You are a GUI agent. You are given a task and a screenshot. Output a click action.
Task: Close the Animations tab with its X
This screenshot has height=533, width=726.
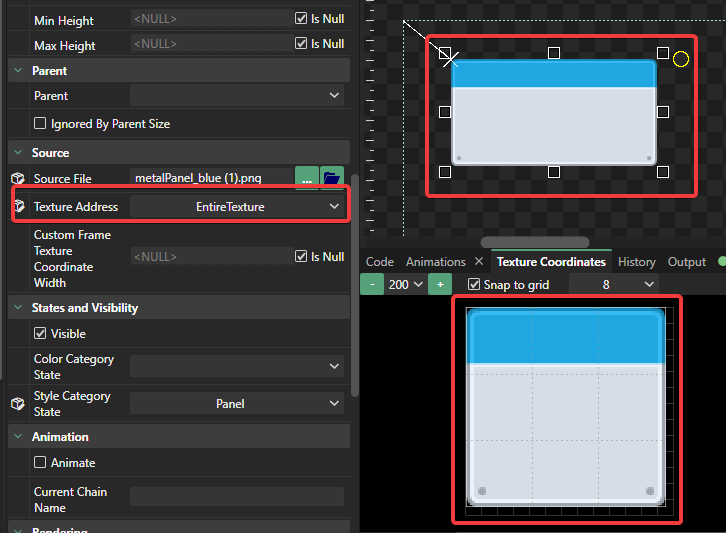(x=478, y=262)
